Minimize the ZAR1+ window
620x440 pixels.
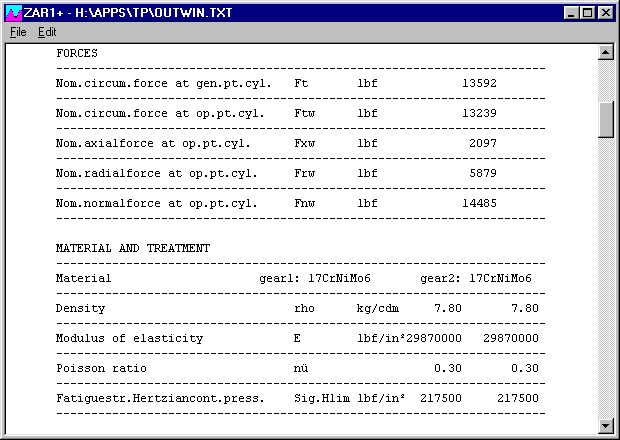(x=571, y=12)
